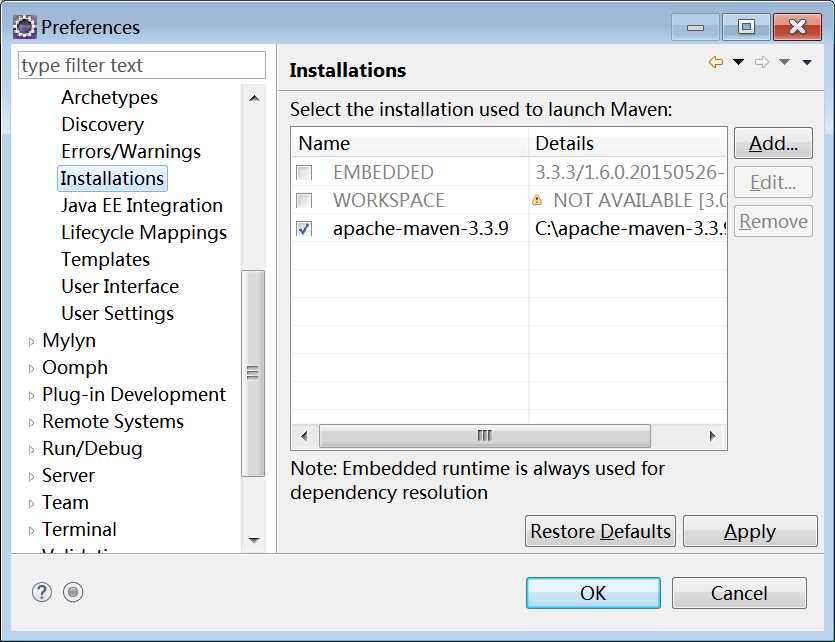Image resolution: width=835 pixels, height=642 pixels.
Task: Click the tree vertical scrollbar thumb
Action: click(x=253, y=374)
